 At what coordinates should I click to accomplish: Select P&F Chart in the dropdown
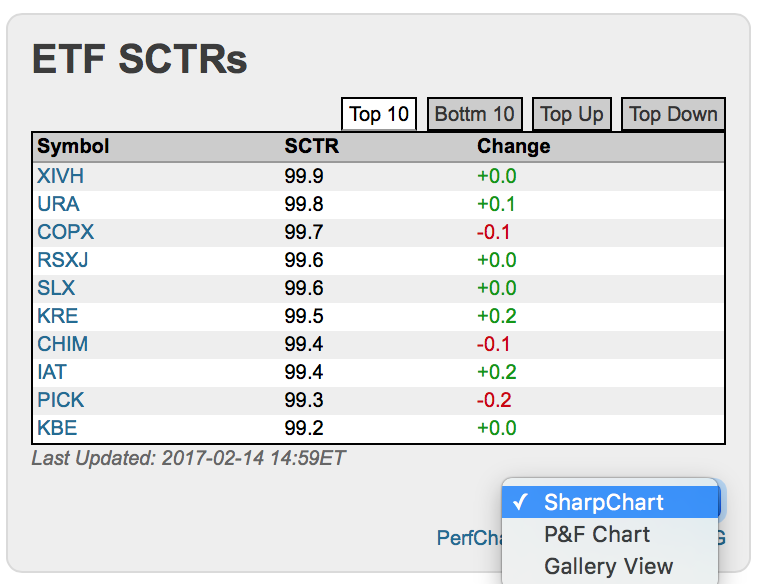click(x=596, y=534)
